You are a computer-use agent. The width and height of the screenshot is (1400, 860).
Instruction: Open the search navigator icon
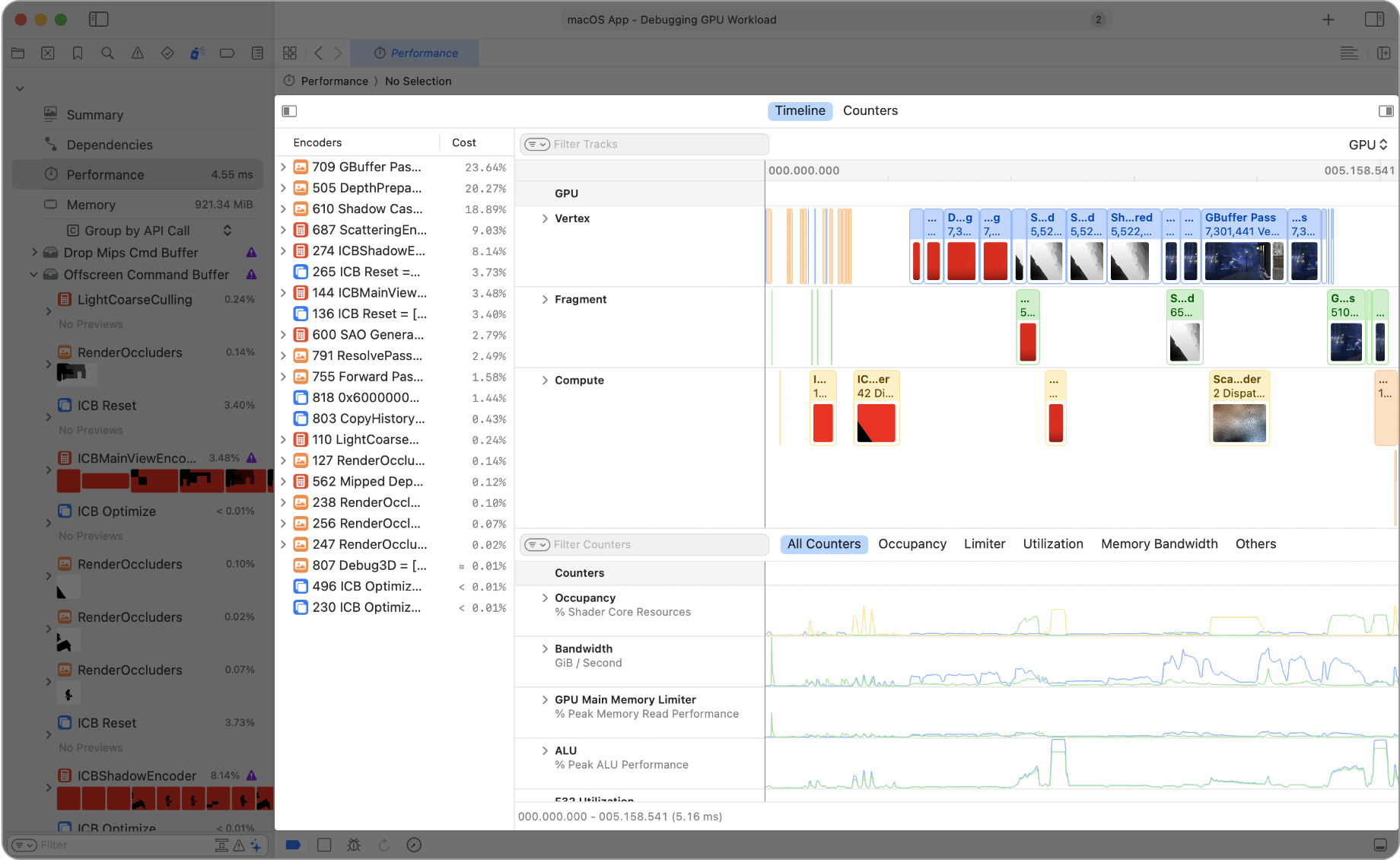coord(107,53)
